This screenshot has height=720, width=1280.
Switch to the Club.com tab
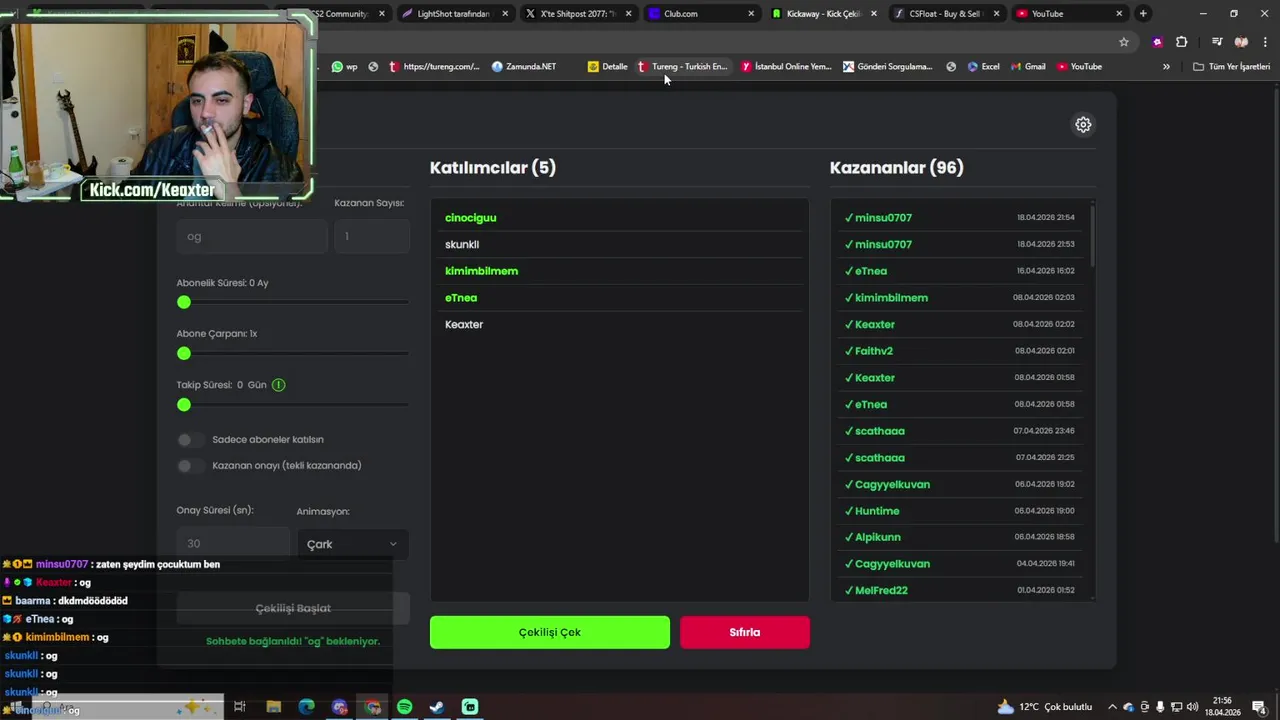(x=701, y=14)
